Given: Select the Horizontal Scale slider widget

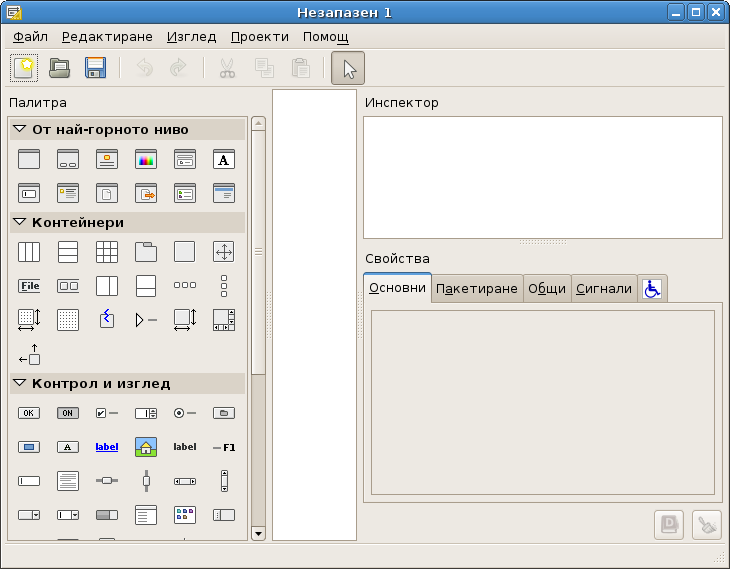Looking at the screenshot, I should pyautogui.click(x=107, y=481).
